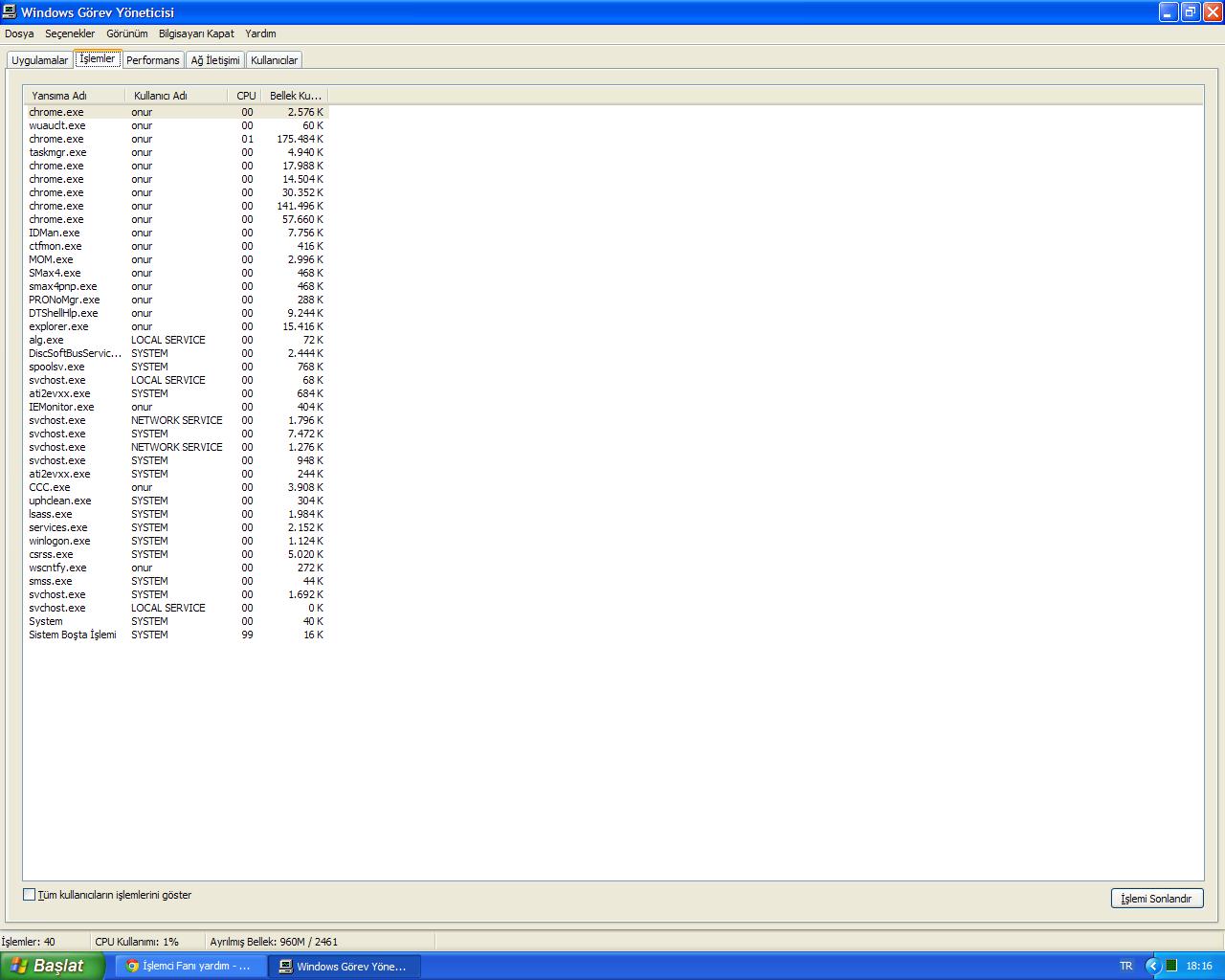
Task: Click the Ayrılmış Bellek status entry
Action: 320,942
